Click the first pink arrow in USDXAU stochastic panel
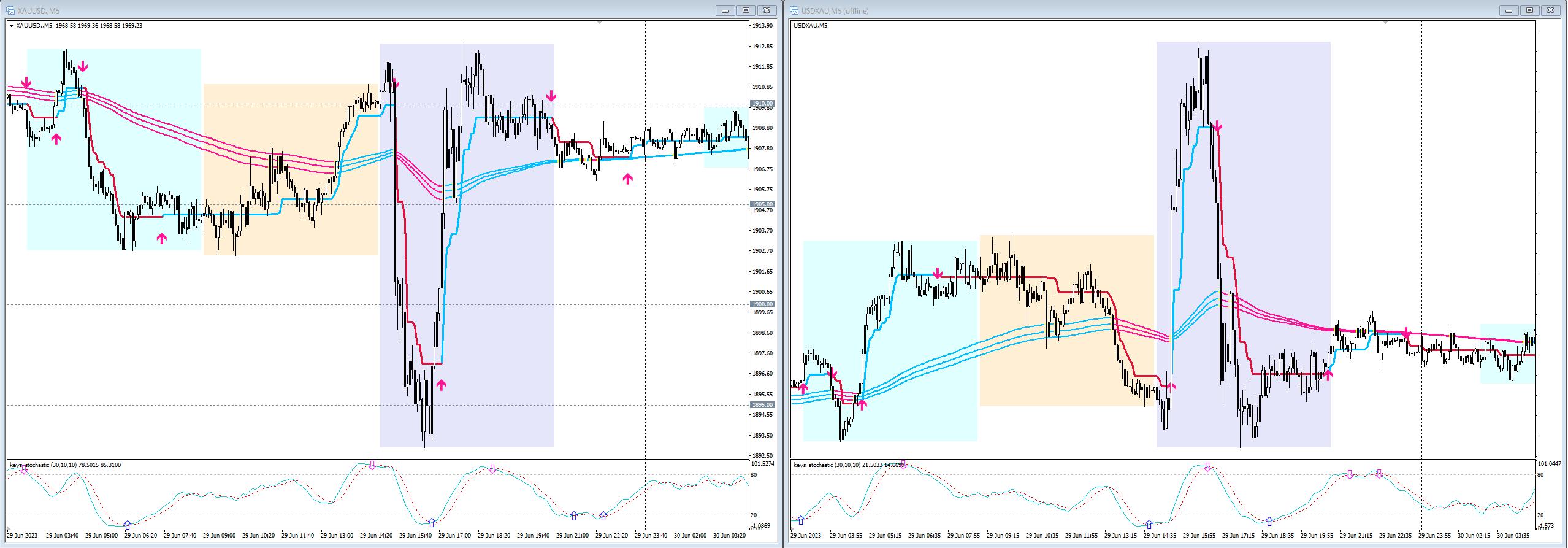Viewport: 1568px width, 548px height. [902, 465]
